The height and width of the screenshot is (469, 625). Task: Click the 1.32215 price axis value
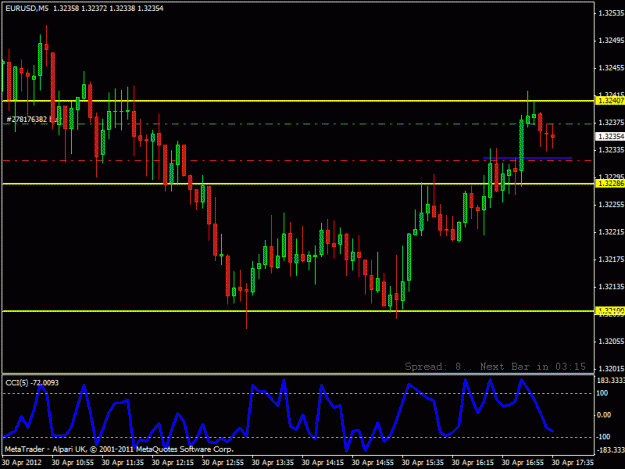pos(611,232)
